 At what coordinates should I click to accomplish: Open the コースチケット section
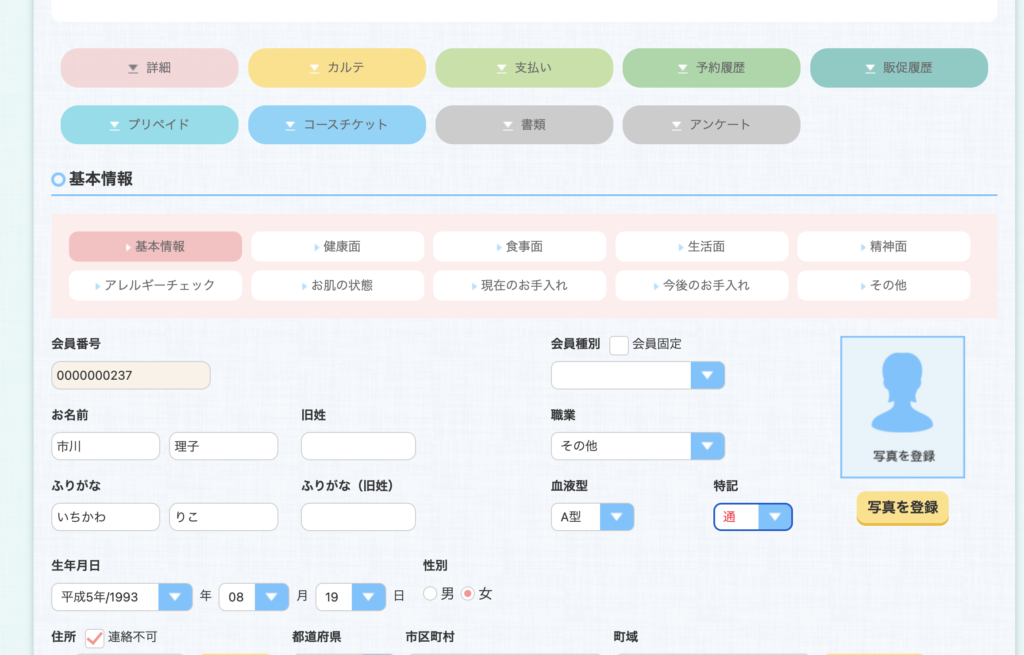[x=337, y=125]
